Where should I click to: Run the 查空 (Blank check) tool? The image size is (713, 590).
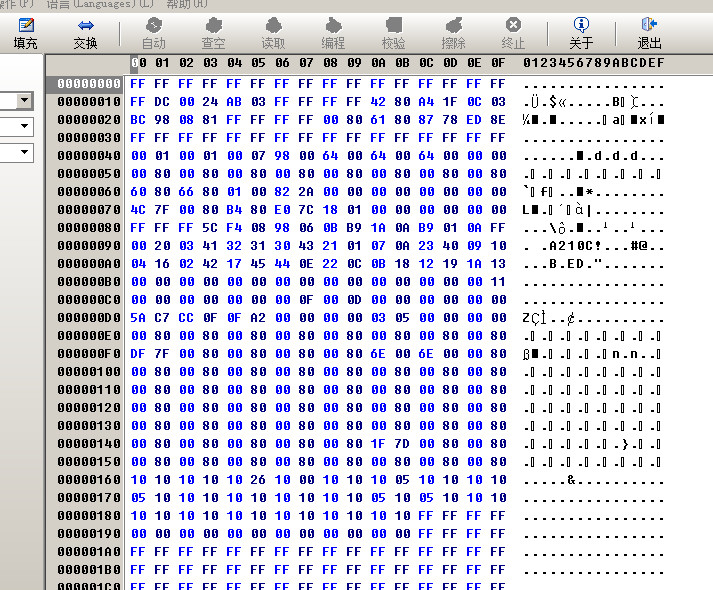click(213, 32)
